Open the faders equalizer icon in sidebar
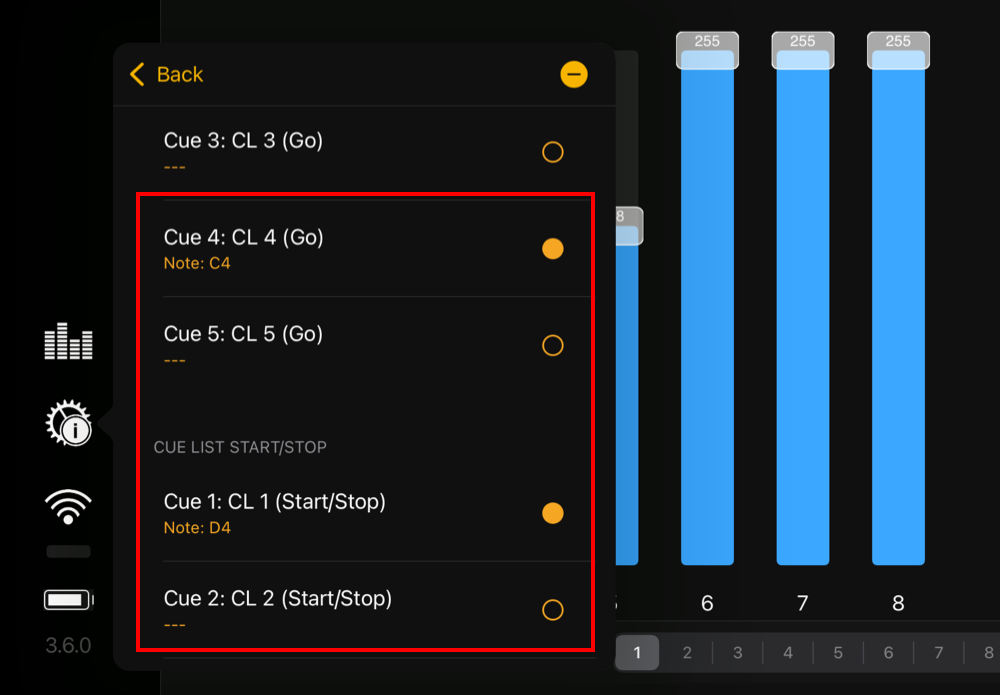Image resolution: width=1000 pixels, height=695 pixels. point(68,341)
